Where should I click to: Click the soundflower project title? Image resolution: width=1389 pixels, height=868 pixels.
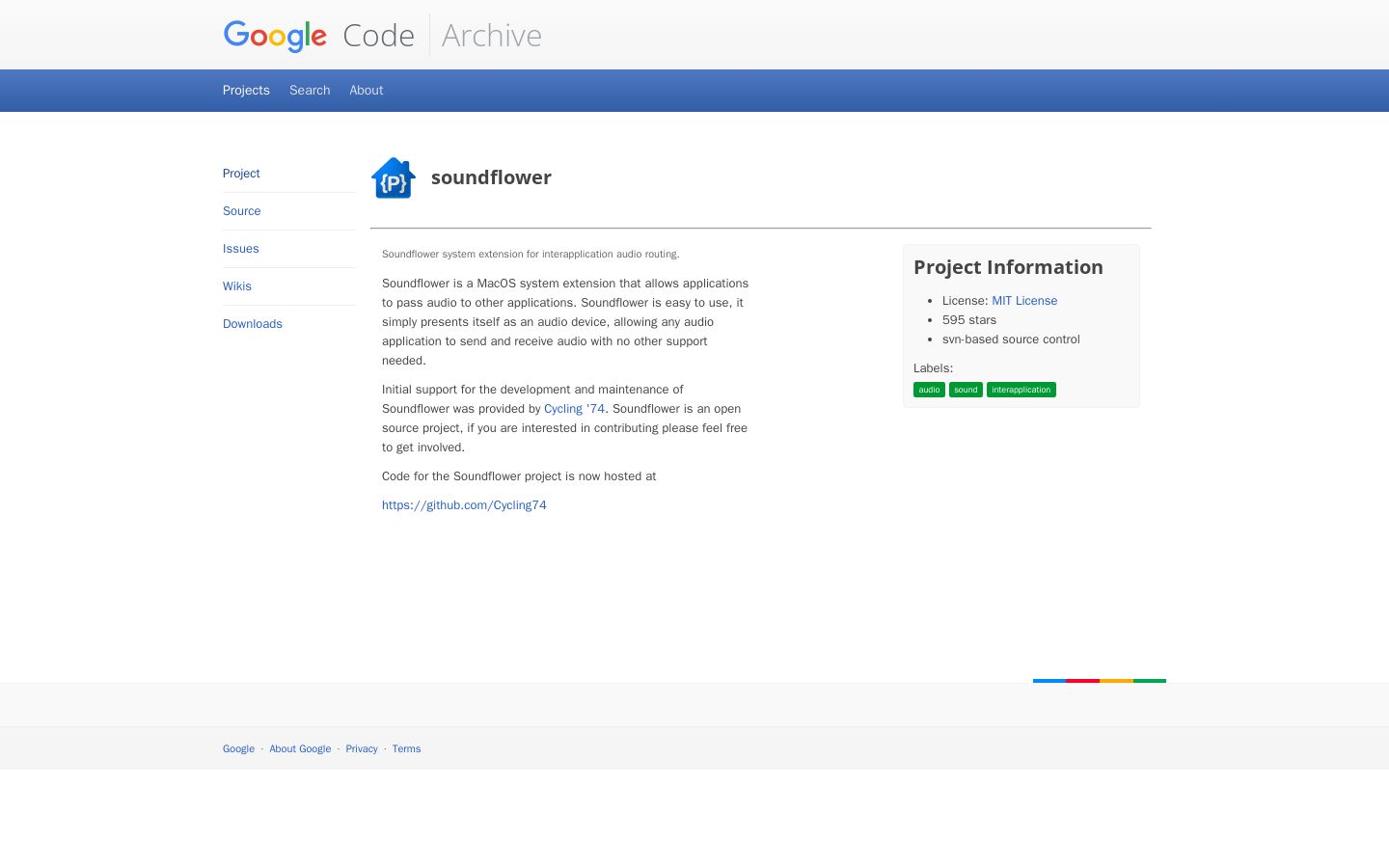491,177
